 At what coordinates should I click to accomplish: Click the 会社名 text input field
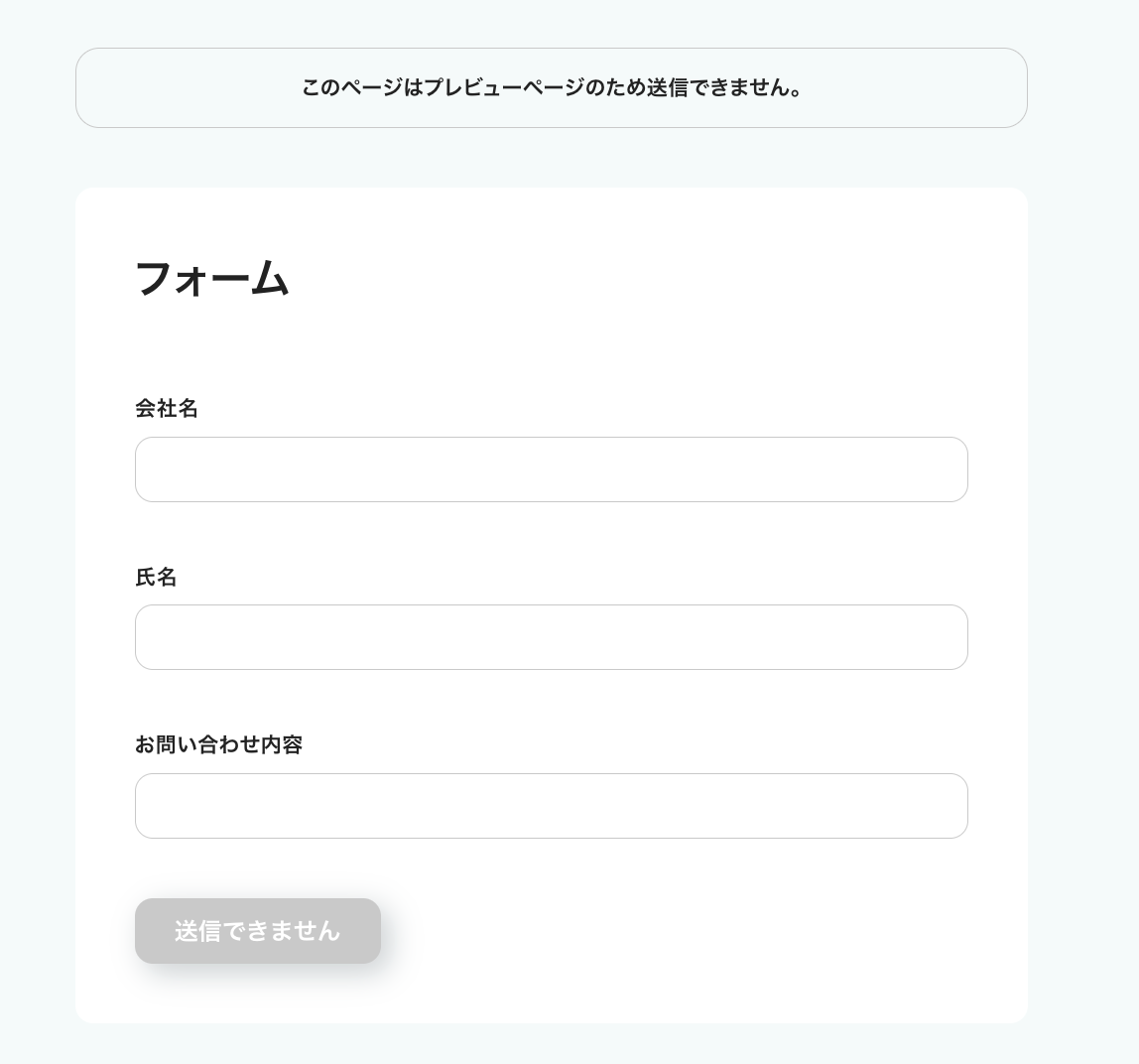coord(551,469)
